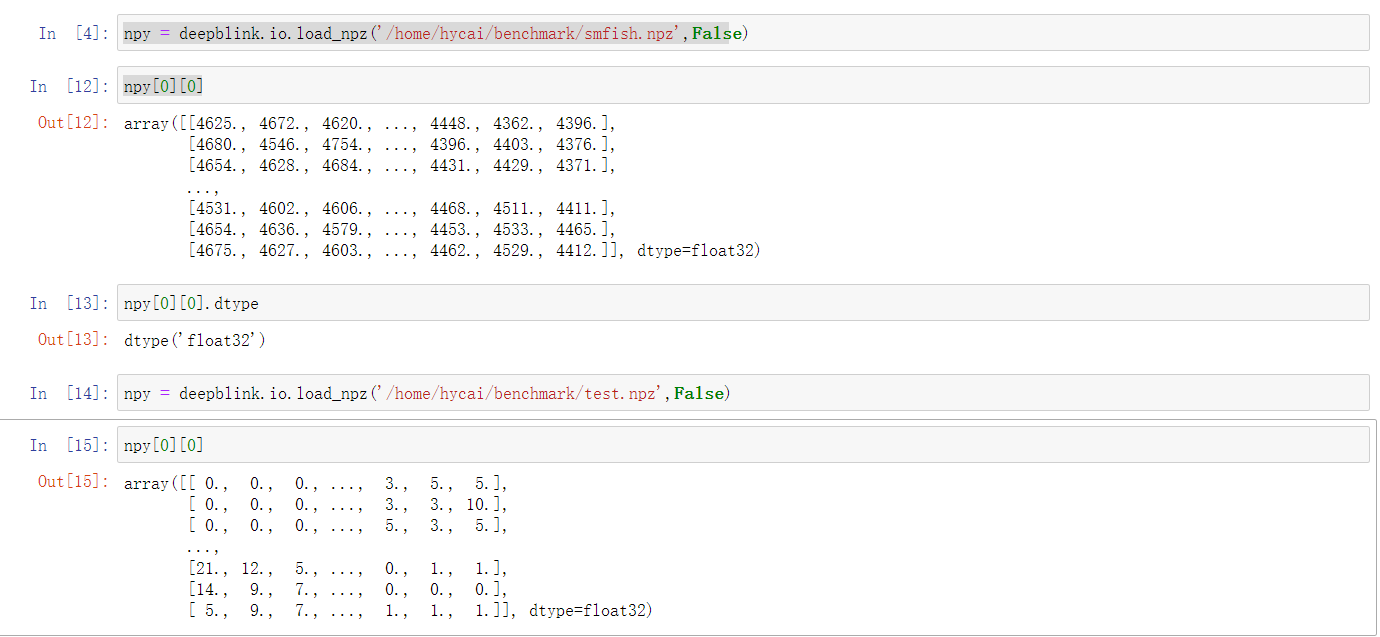Click the load_npz function name in In [14]
The width and height of the screenshot is (1380, 637).
pyautogui.click(x=333, y=392)
